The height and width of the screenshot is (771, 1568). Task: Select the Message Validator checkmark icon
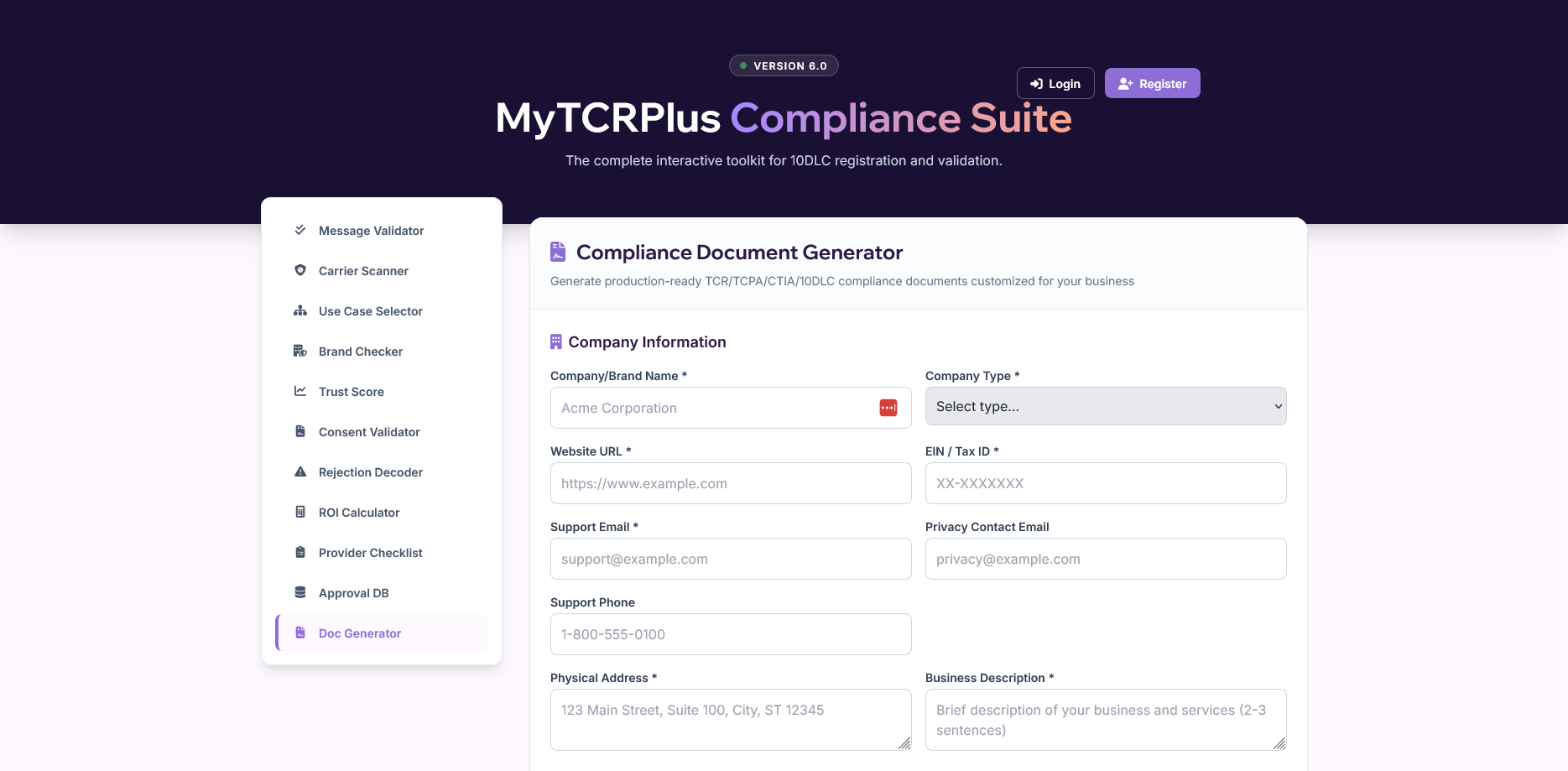[x=300, y=230]
